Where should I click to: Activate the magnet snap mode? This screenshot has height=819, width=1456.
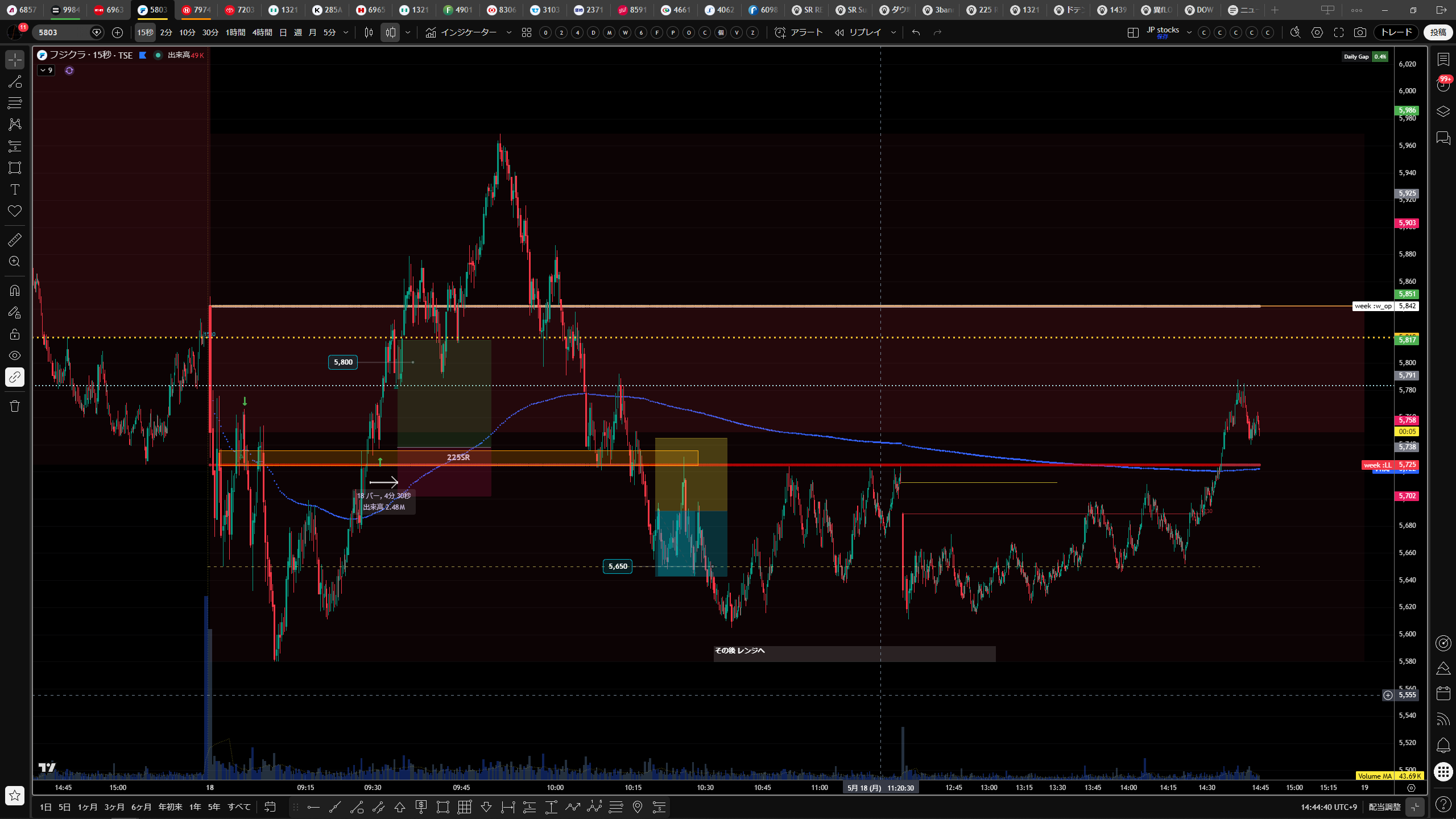tap(15, 291)
